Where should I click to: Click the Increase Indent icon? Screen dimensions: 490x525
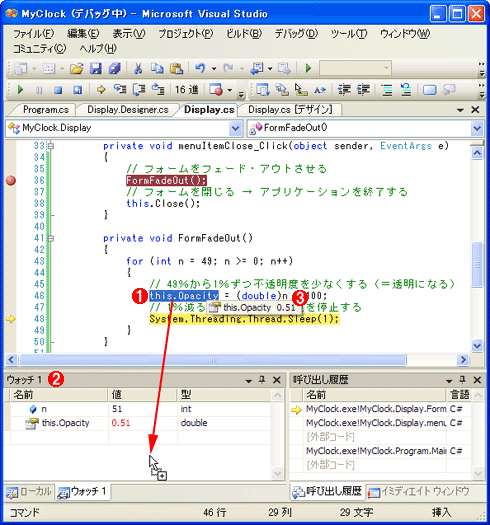(x=363, y=90)
